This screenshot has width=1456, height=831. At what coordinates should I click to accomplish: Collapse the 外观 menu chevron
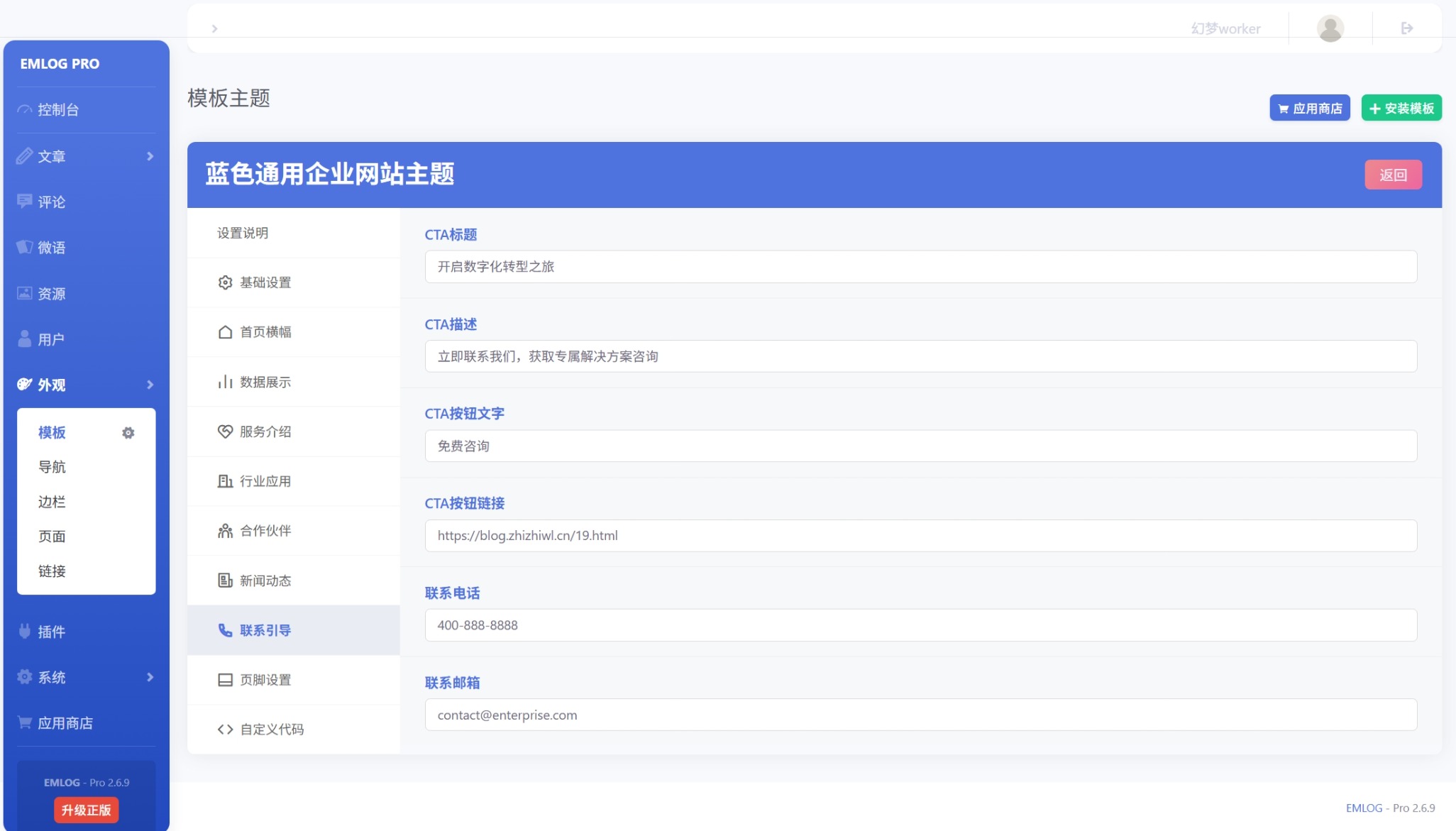(x=150, y=385)
